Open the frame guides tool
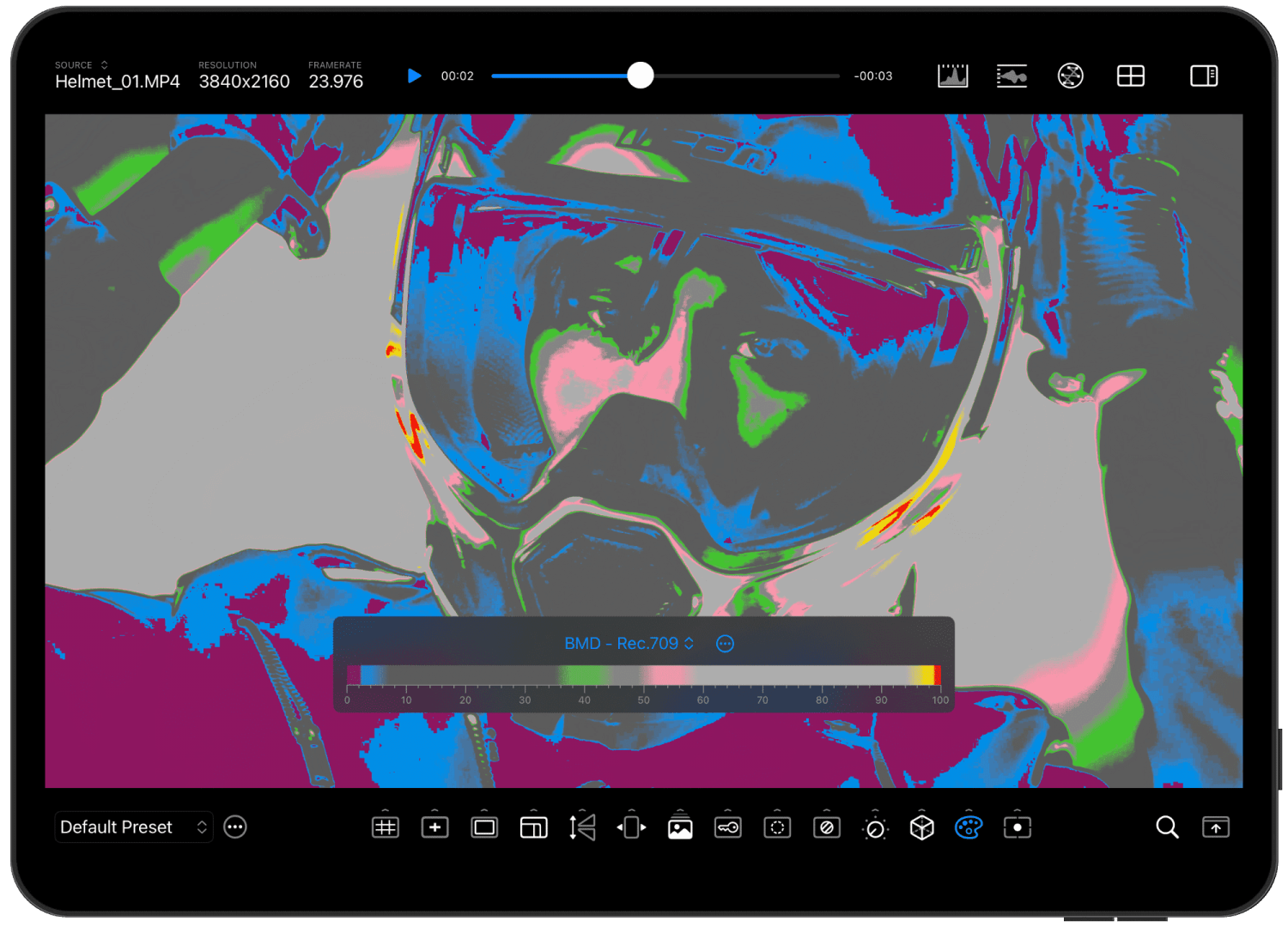This screenshot has height=927, width=1288. tap(386, 827)
